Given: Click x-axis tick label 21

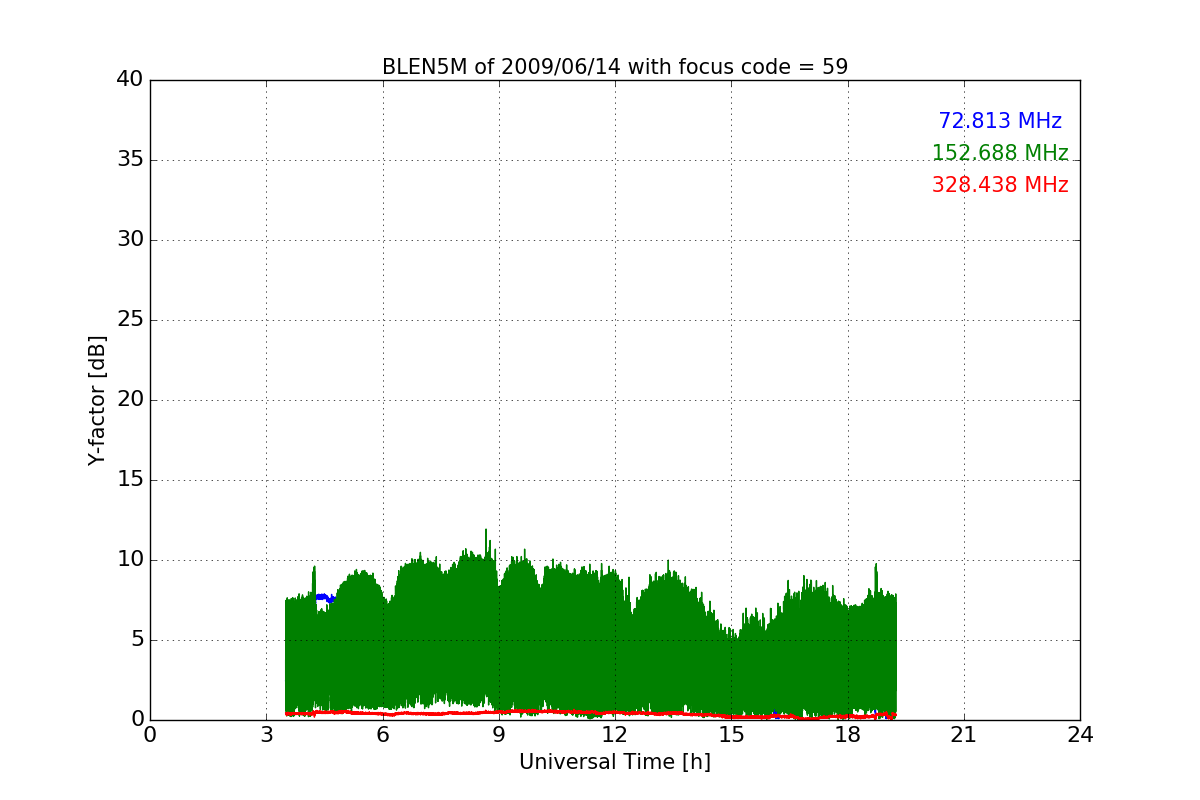Looking at the screenshot, I should click(x=964, y=735).
